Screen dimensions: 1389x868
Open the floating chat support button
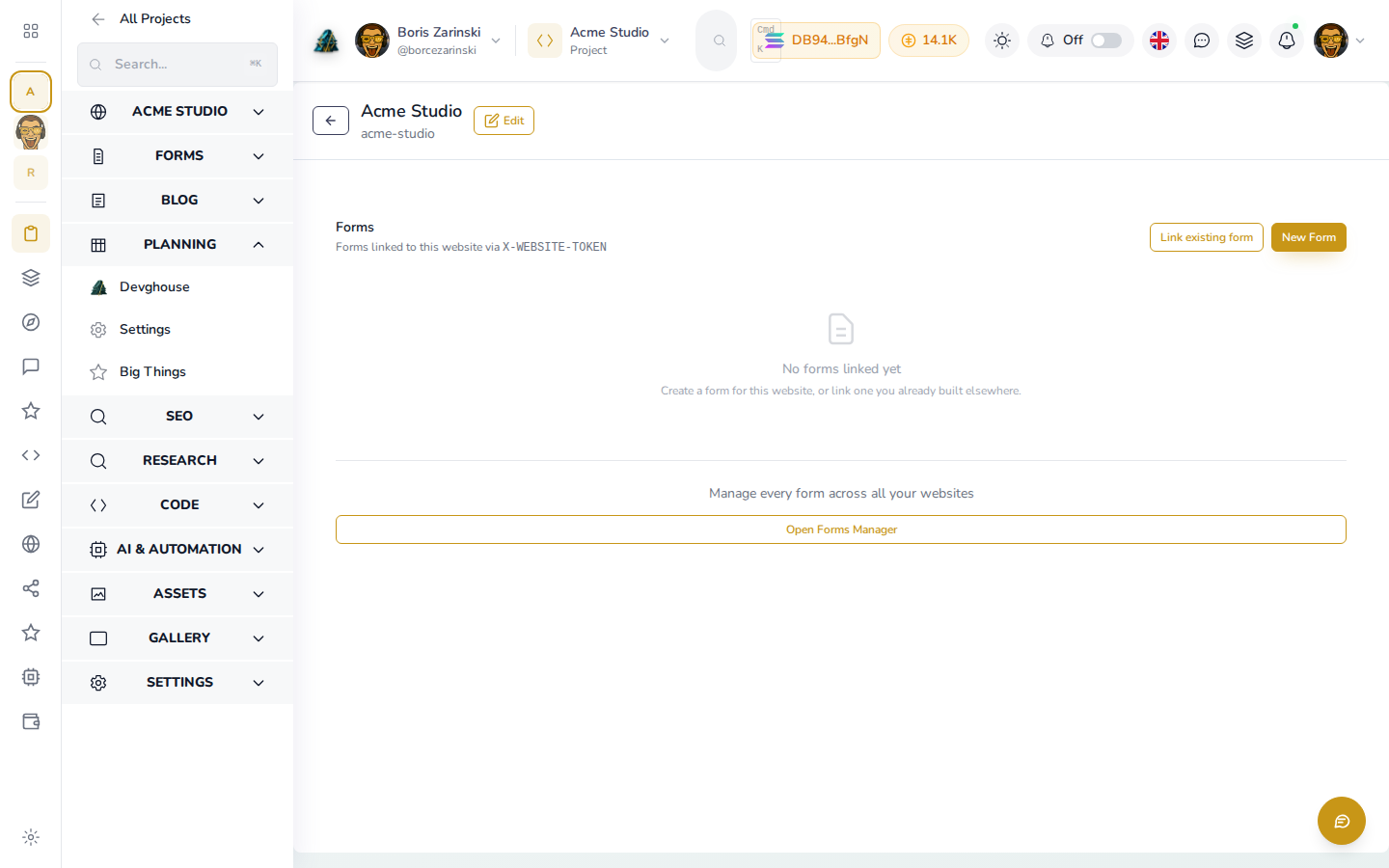[1342, 821]
